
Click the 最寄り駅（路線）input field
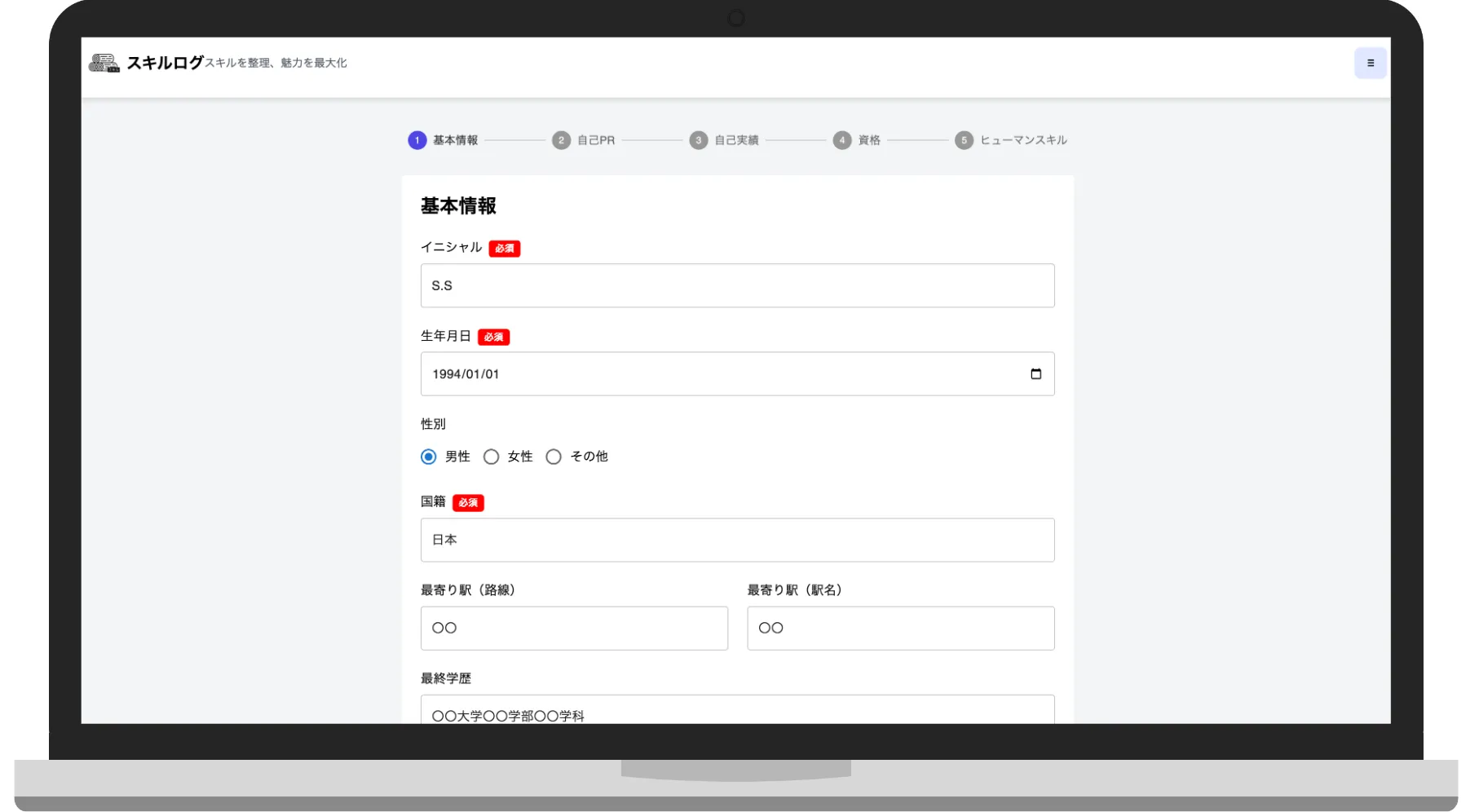574,628
